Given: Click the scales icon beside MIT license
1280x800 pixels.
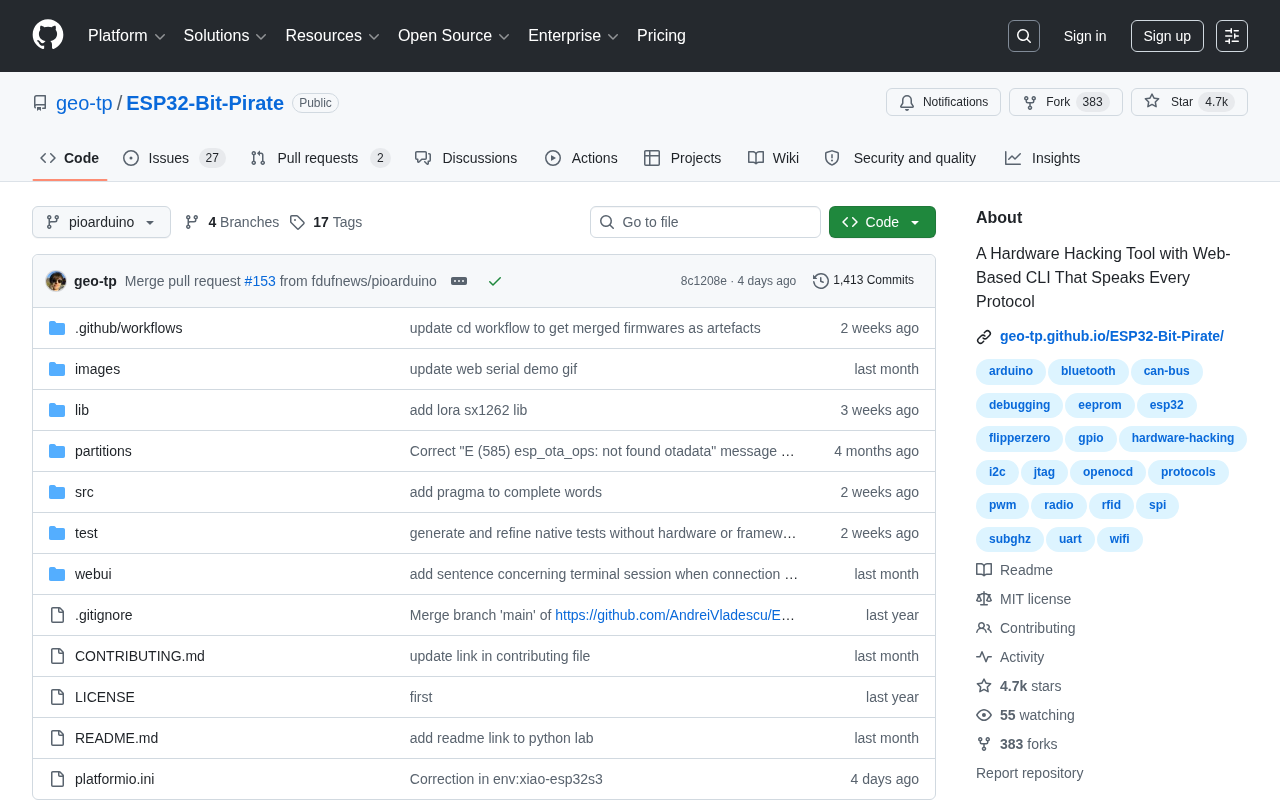Looking at the screenshot, I should [x=984, y=599].
